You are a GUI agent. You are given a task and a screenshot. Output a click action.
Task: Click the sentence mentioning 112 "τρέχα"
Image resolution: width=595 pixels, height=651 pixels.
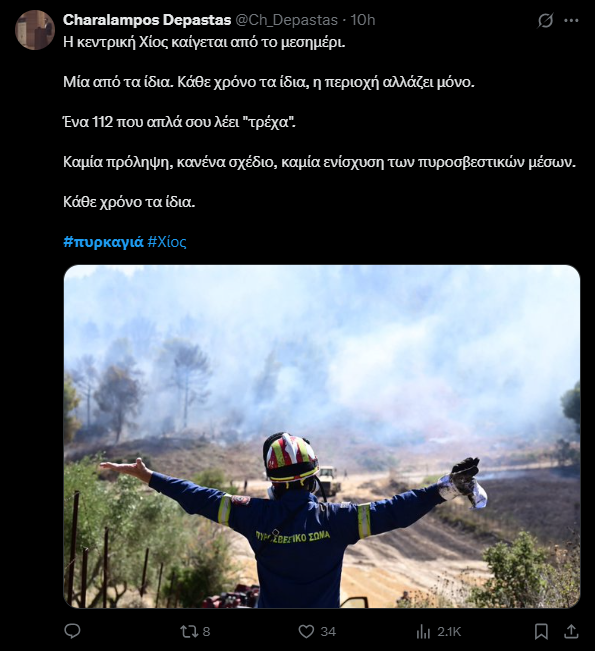[x=179, y=122]
